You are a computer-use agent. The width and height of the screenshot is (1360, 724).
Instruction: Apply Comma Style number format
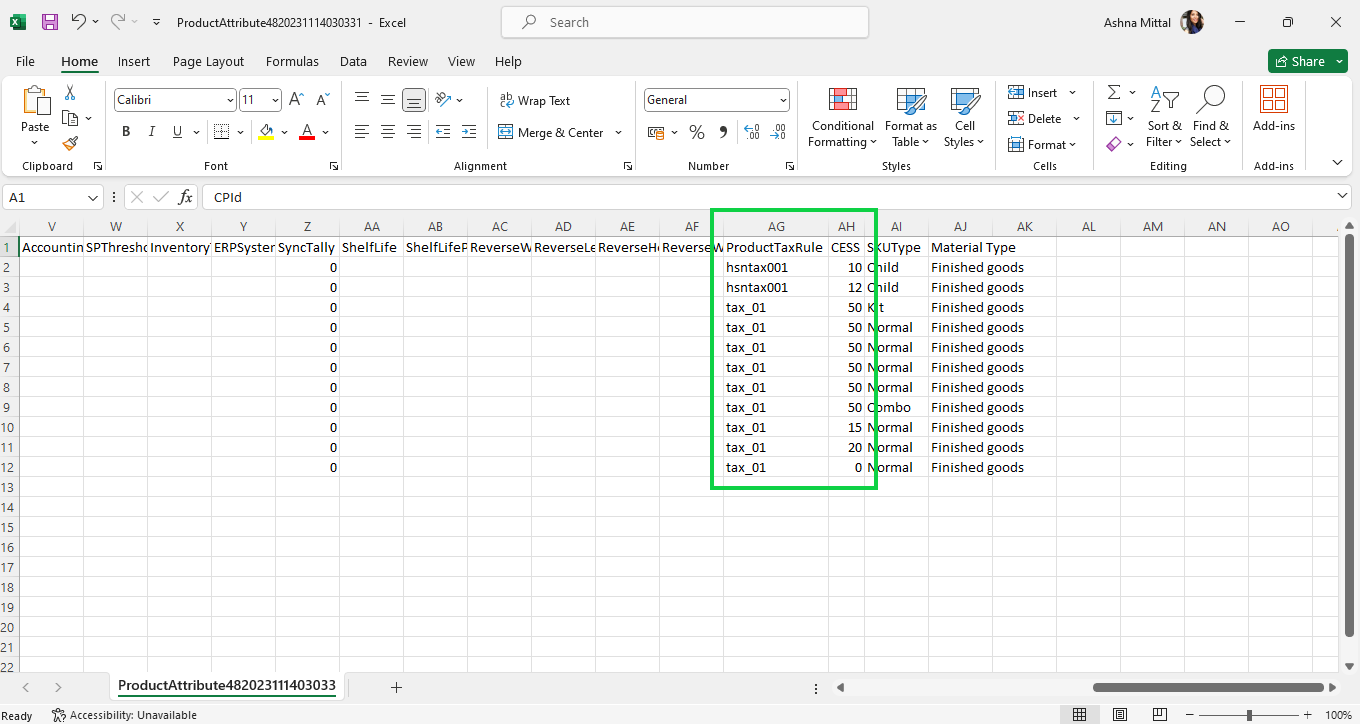pyautogui.click(x=723, y=132)
